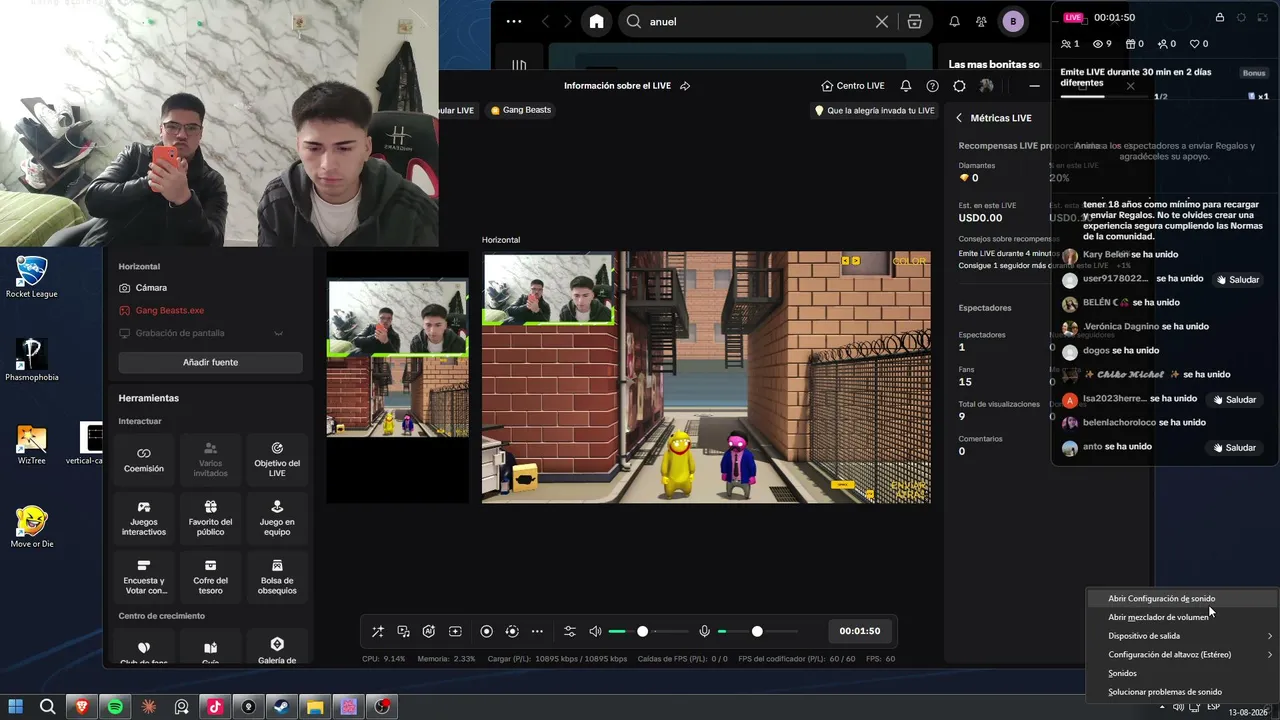This screenshot has height=720, width=1280.
Task: Open Spotify profile avatar B
Action: click(x=1013, y=21)
